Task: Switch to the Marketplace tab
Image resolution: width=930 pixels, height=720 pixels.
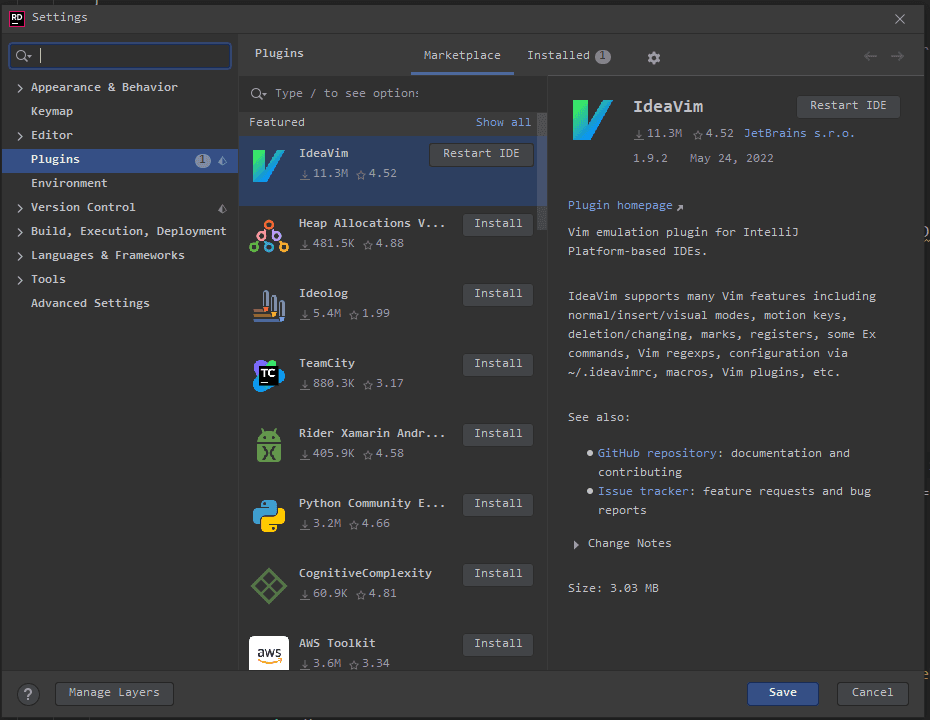Action: point(462,56)
